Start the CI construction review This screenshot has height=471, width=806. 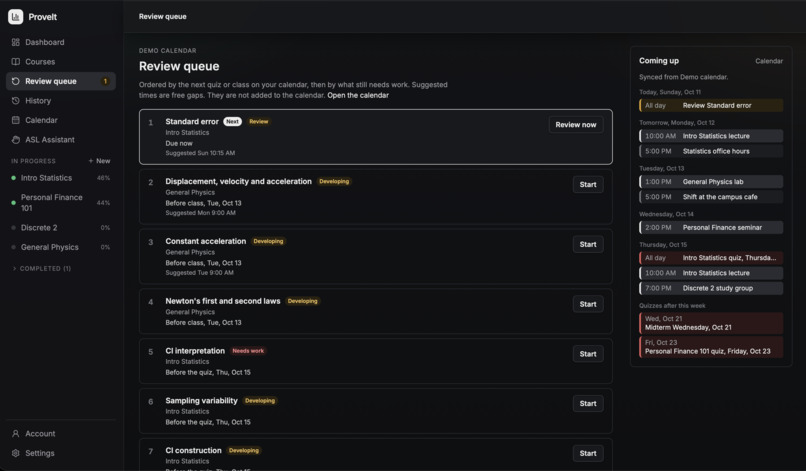point(588,453)
